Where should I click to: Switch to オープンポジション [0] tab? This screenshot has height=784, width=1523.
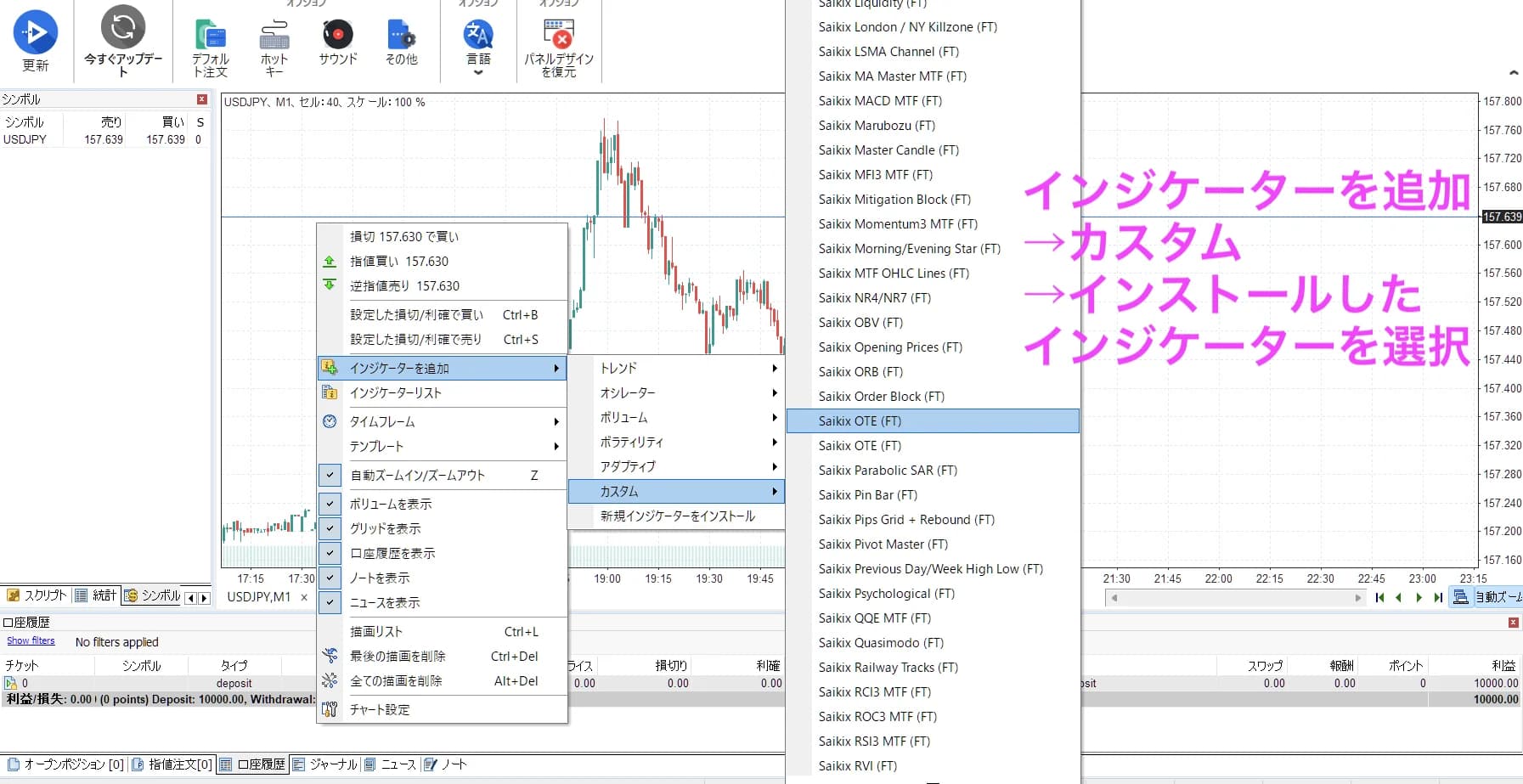coord(65,764)
